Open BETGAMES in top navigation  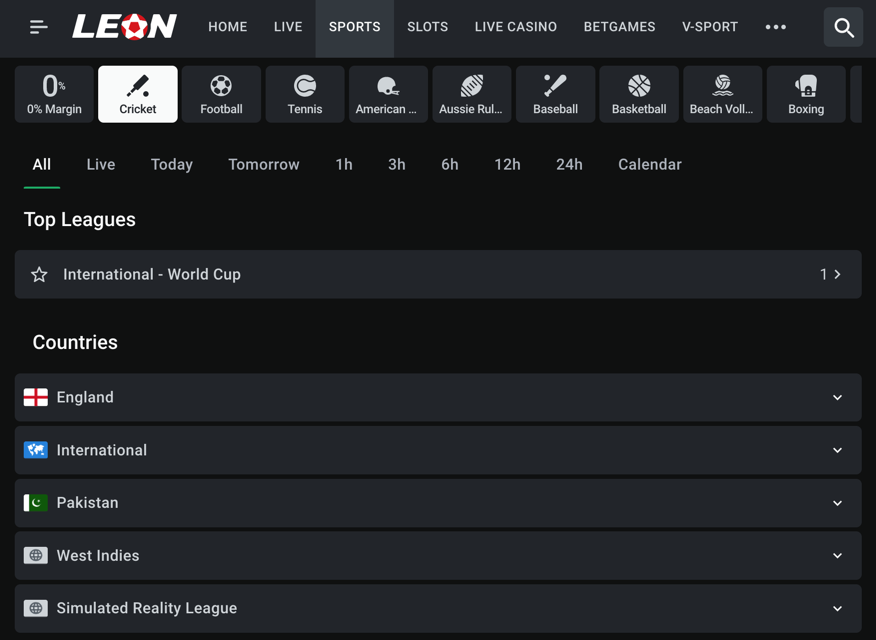(x=620, y=27)
